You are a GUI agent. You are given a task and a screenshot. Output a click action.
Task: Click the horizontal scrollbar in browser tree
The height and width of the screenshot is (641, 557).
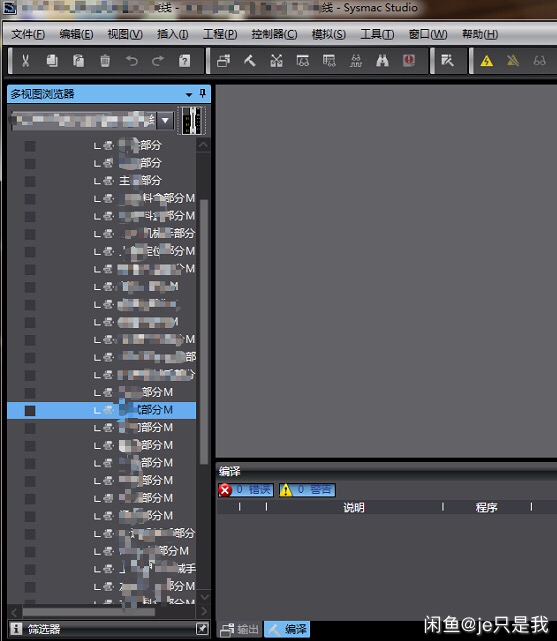pos(89,612)
